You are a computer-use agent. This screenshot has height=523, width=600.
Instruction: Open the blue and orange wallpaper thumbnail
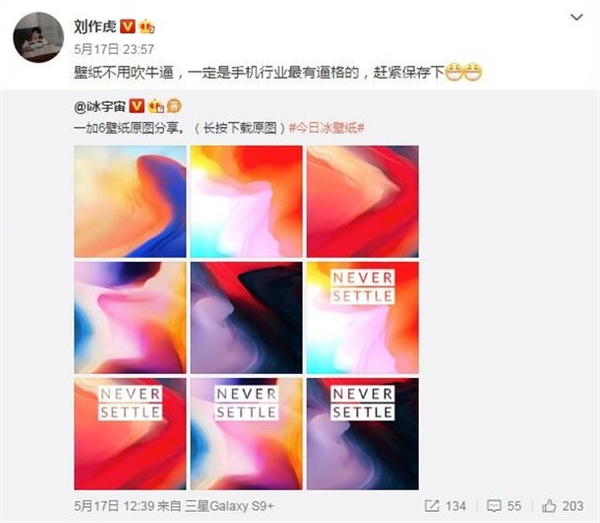tap(130, 201)
